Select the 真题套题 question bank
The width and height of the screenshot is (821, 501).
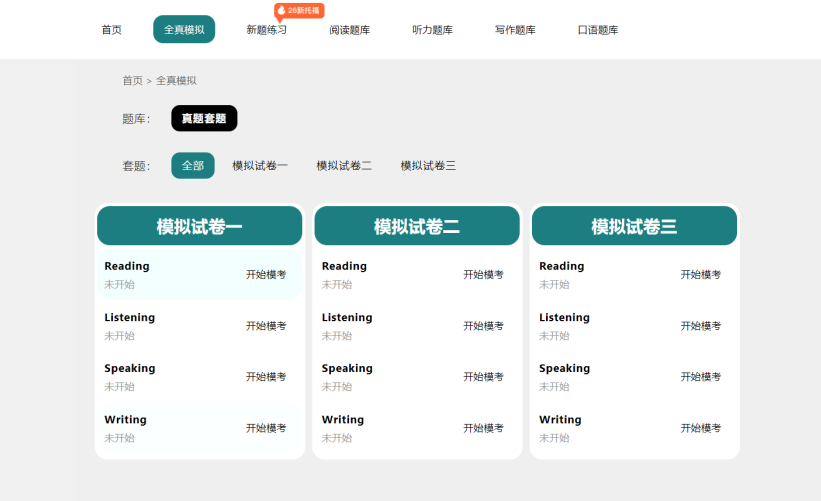tap(204, 118)
